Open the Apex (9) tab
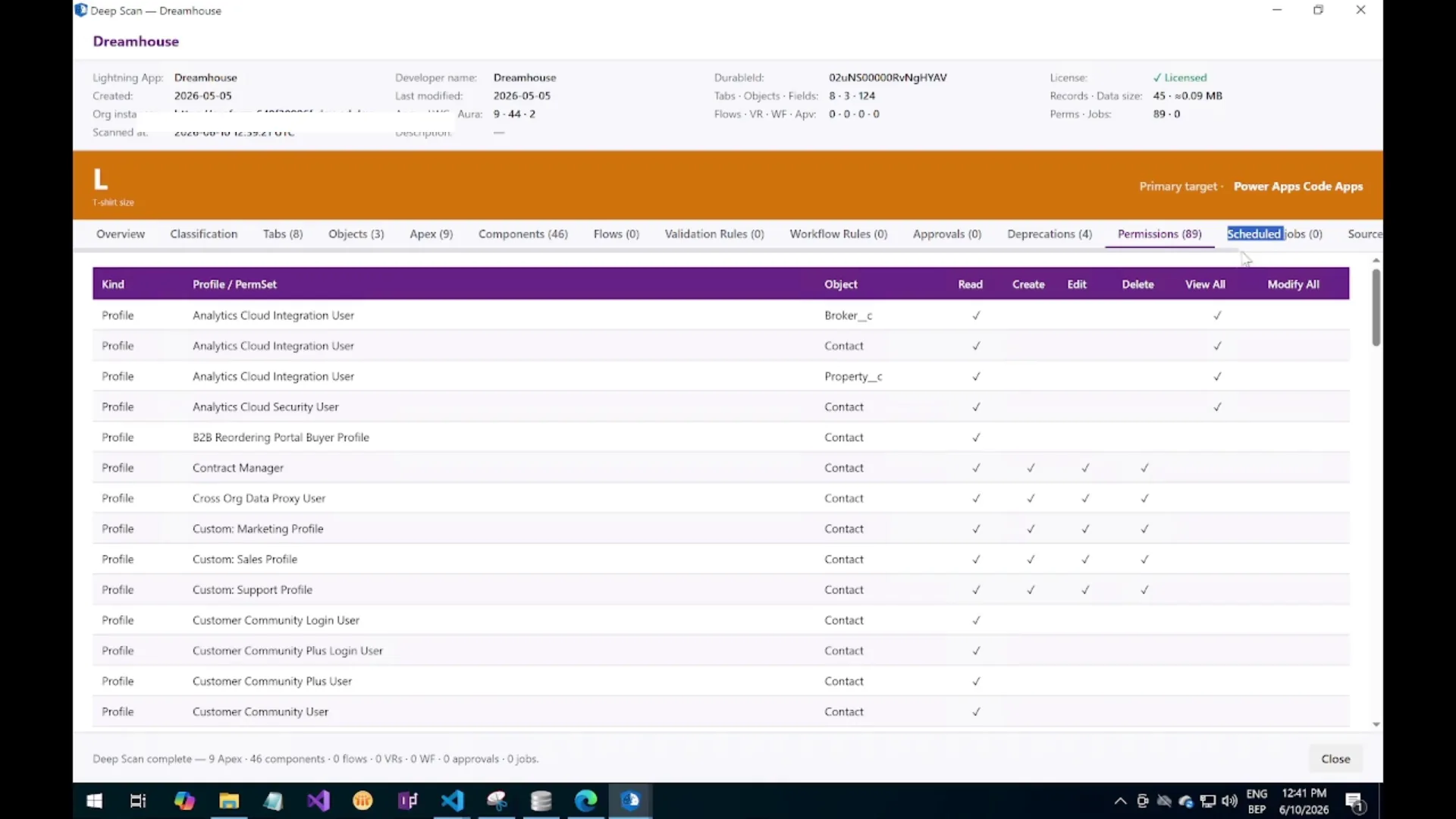 [431, 234]
